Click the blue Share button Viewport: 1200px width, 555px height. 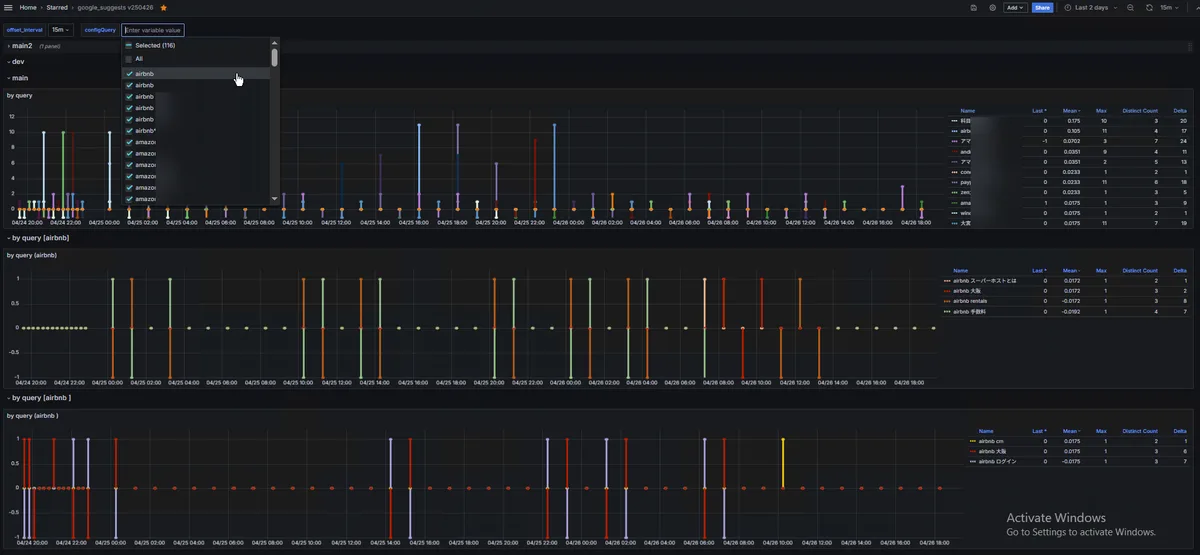tap(1042, 7)
